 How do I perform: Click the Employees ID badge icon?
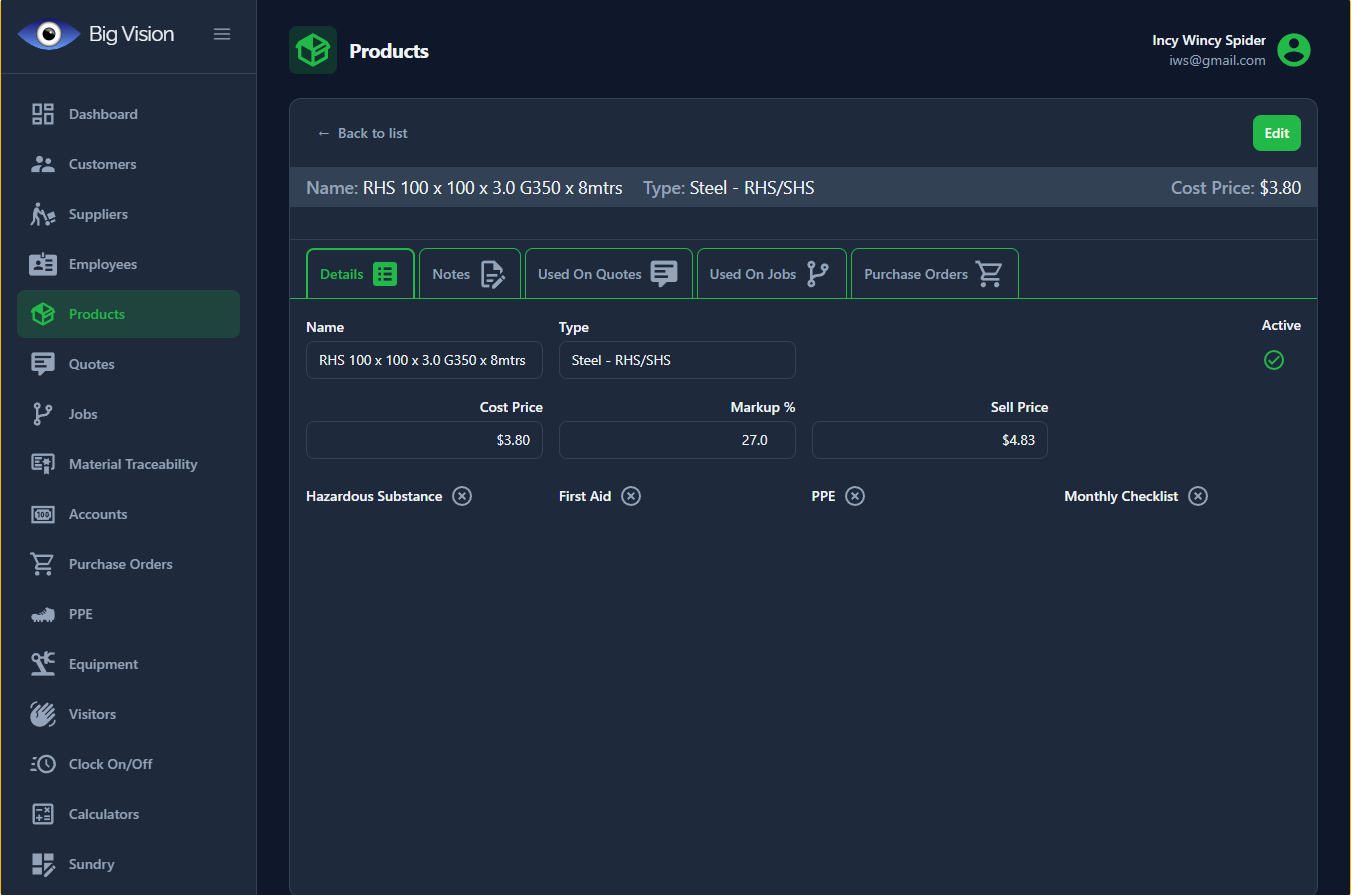[x=43, y=264]
